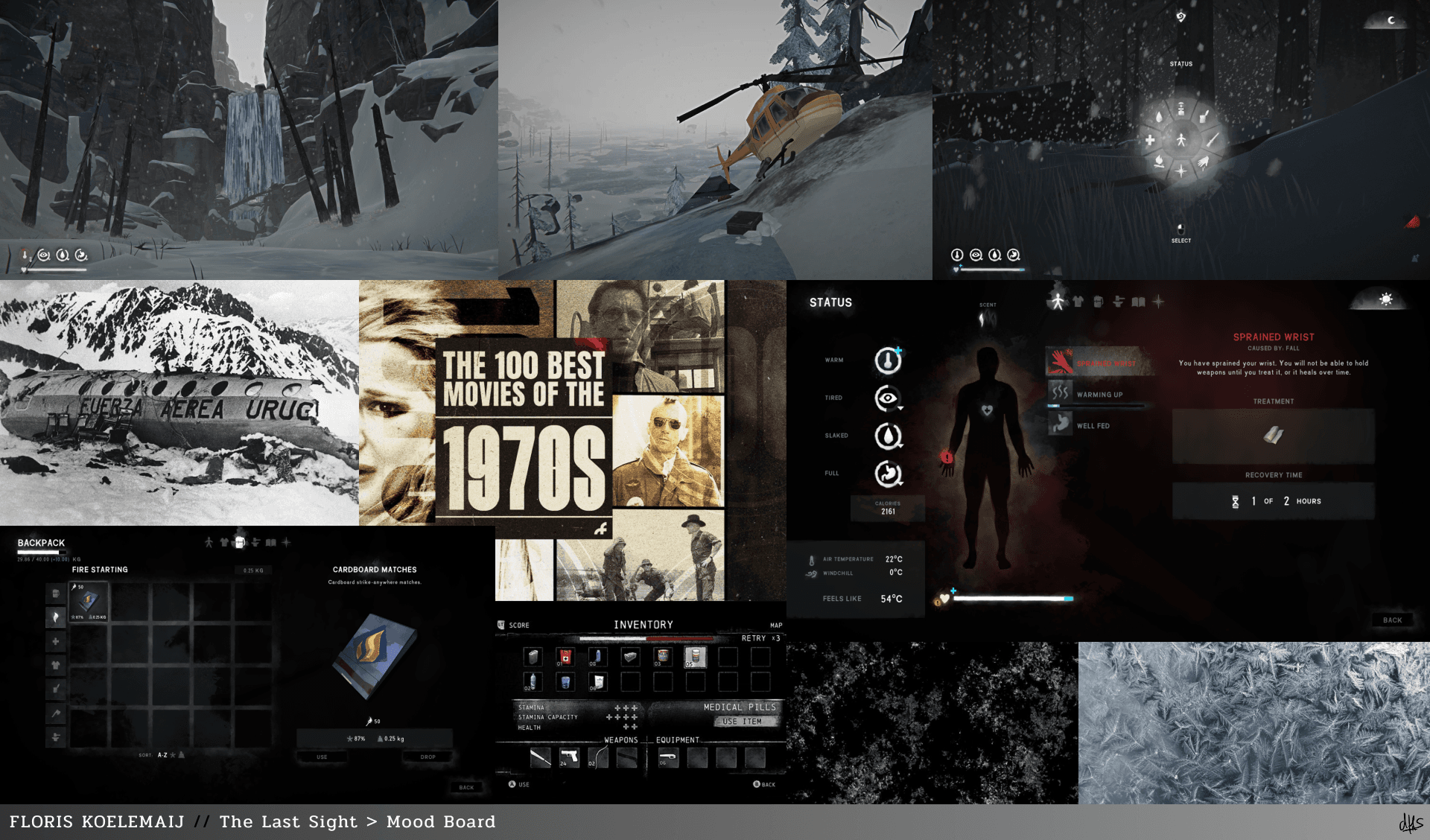Select the water drop option on the radial menu
Screen dimensions: 1430x840
click(x=1159, y=117)
